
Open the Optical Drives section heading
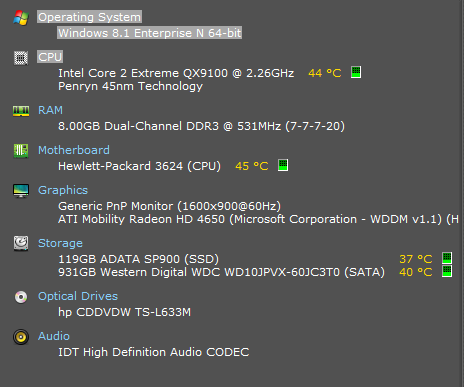78,296
